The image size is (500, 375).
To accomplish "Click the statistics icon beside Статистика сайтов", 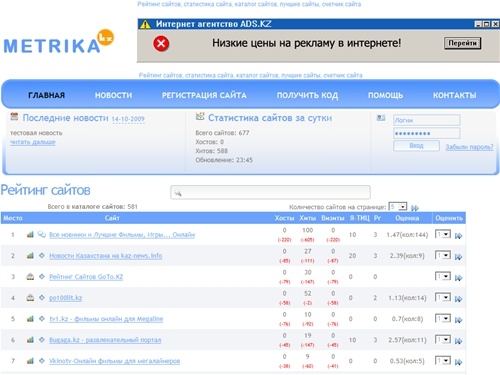I will (x=200, y=116).
